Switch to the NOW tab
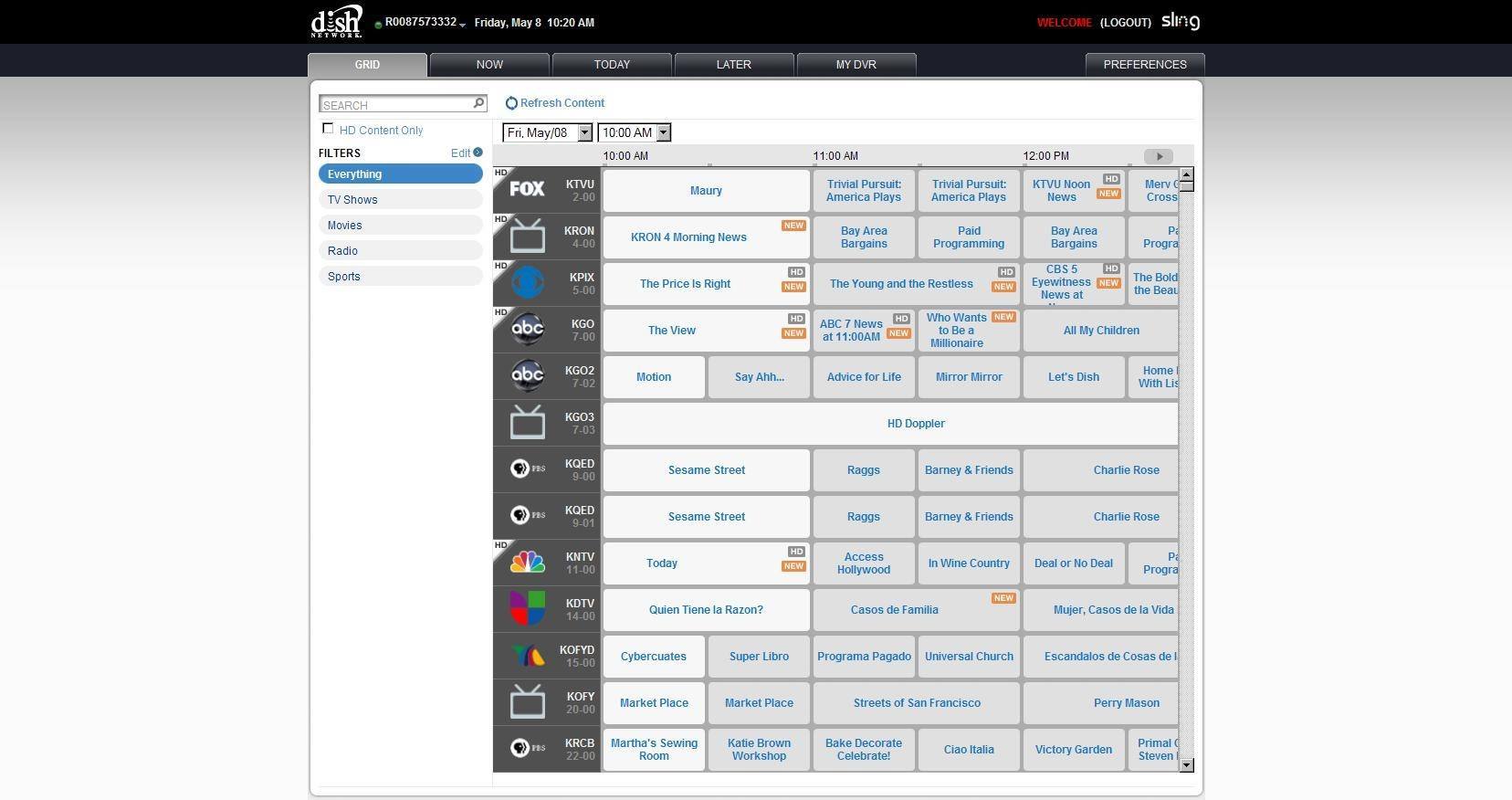This screenshot has width=1512, height=800. coord(489,65)
